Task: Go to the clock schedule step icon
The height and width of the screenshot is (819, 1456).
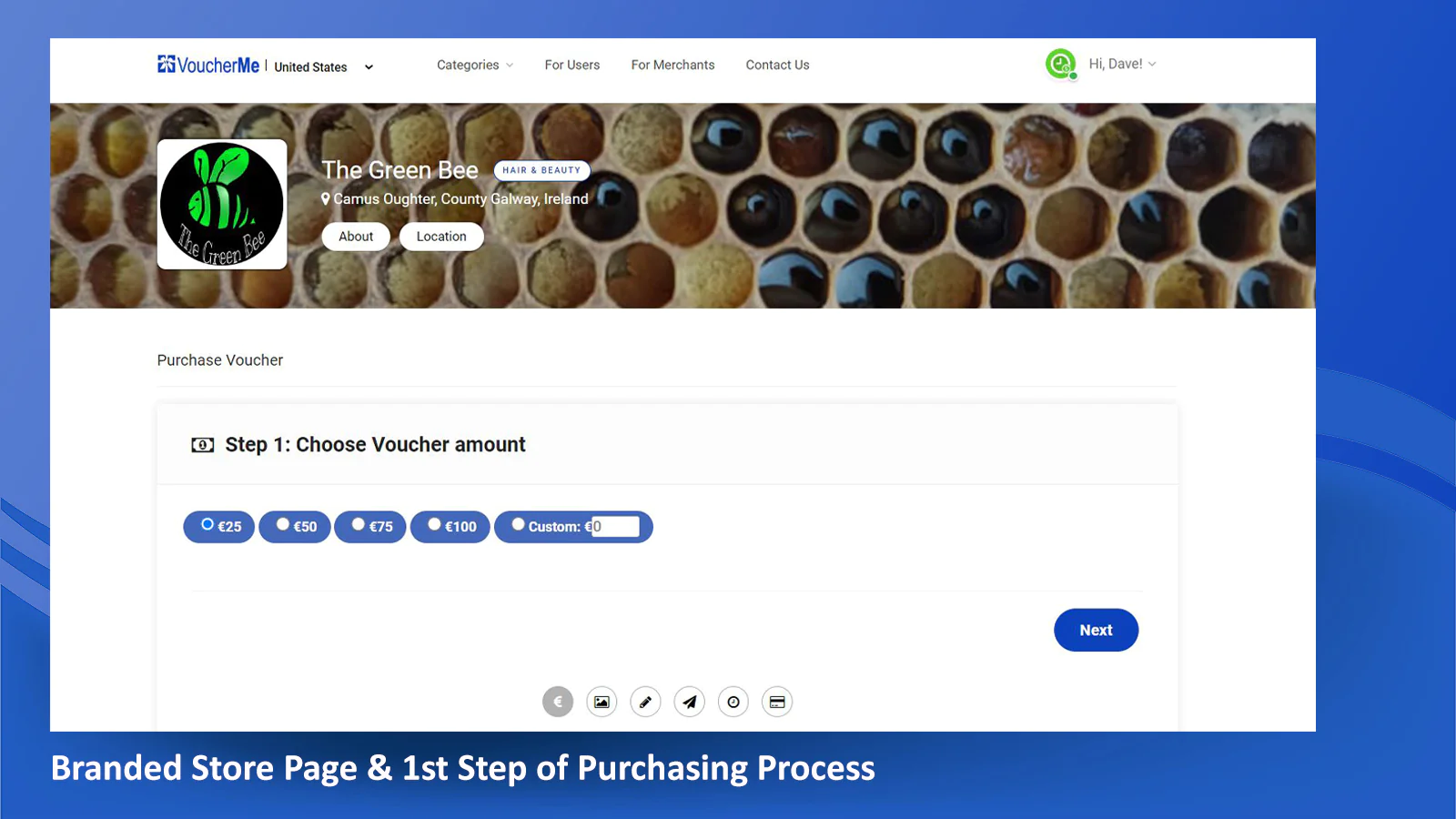Action: pos(733,702)
